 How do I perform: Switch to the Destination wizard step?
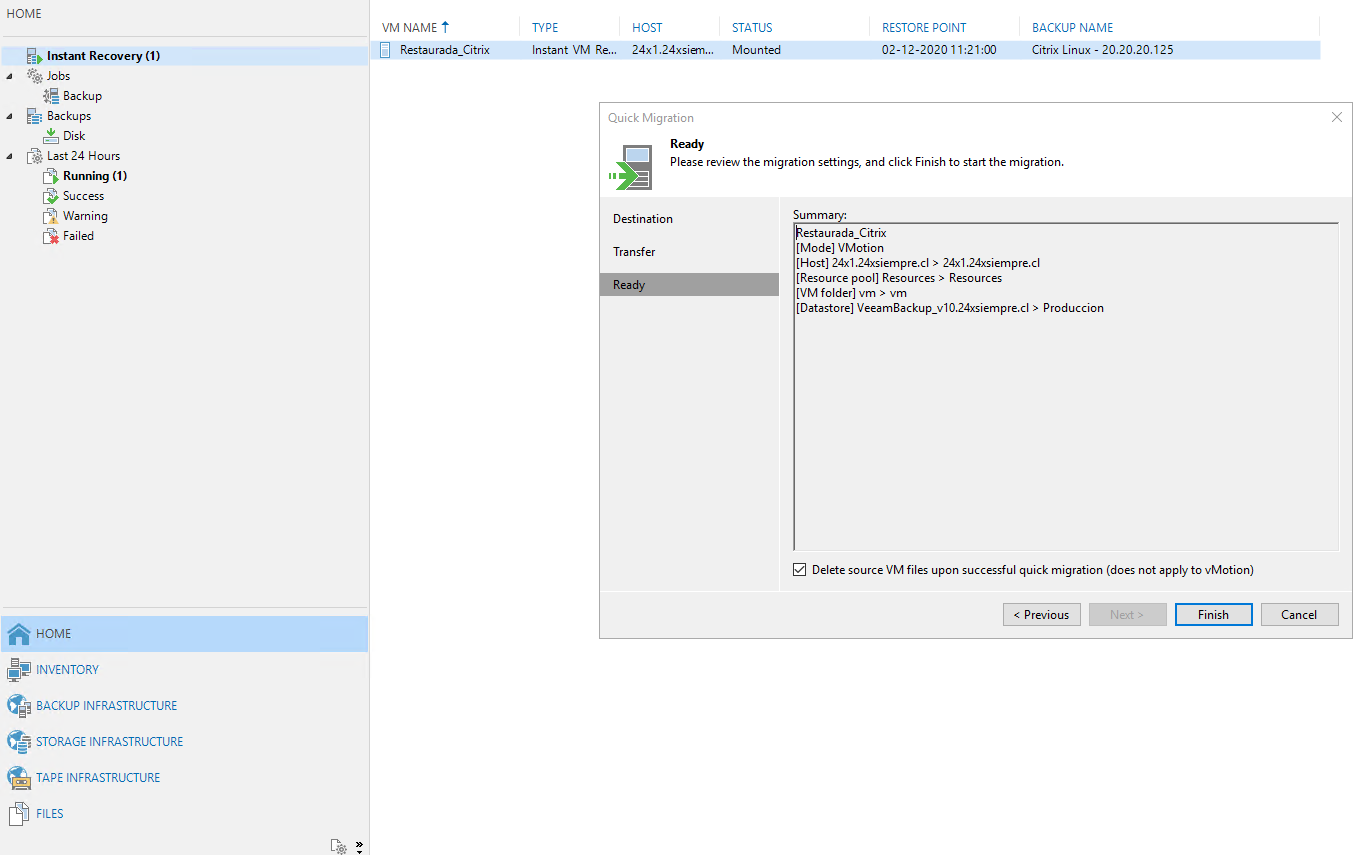coord(642,218)
